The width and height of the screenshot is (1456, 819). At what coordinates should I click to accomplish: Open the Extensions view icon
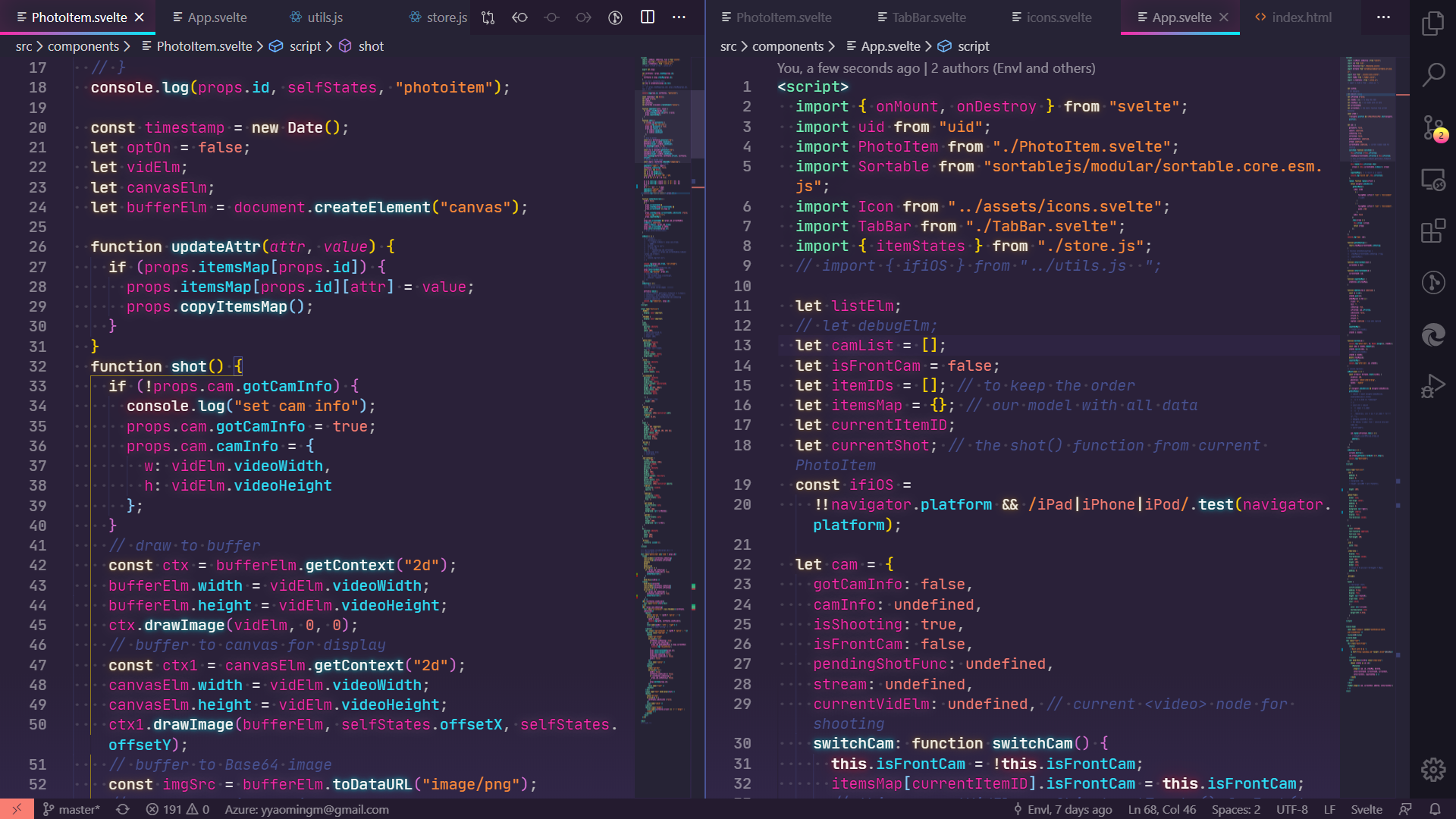pos(1432,231)
